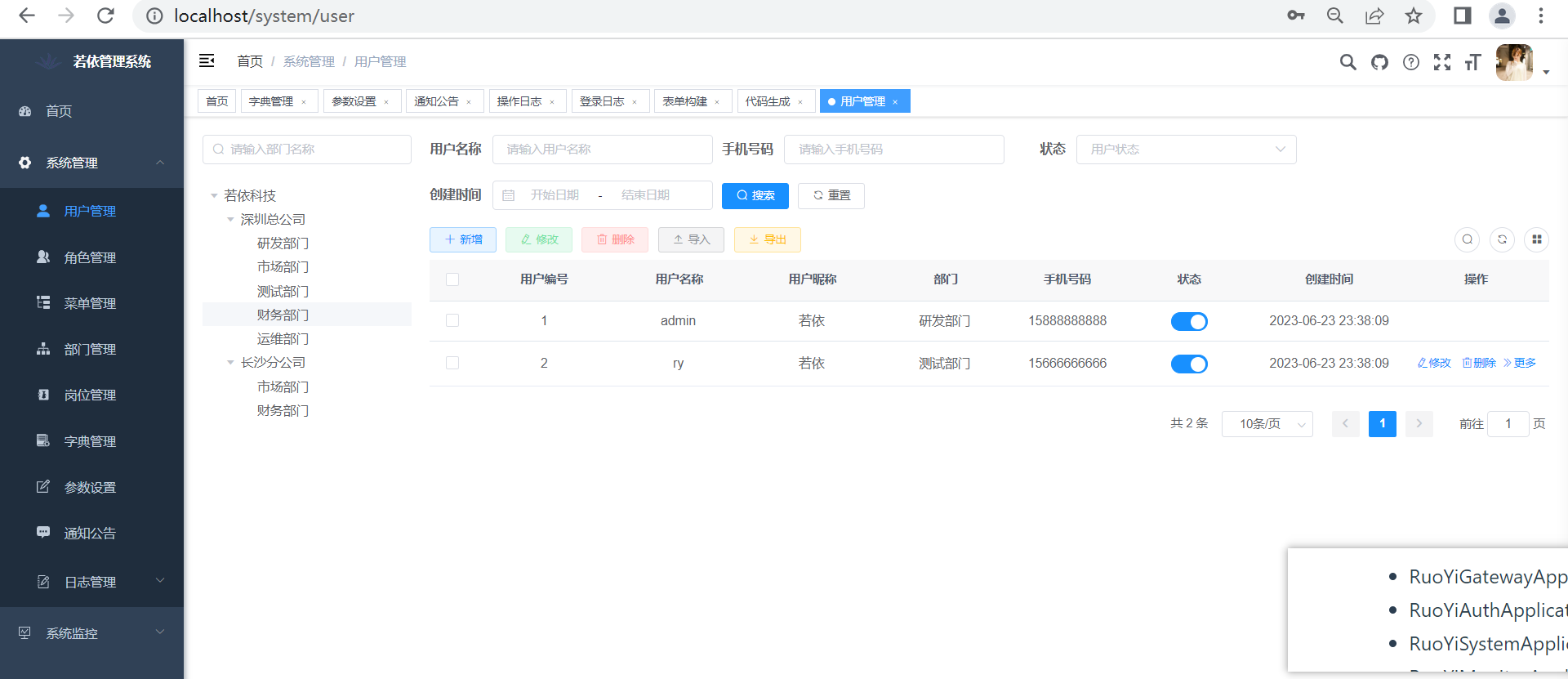1568x679 pixels.
Task: Toggle status switch for ry
Action: [1189, 364]
